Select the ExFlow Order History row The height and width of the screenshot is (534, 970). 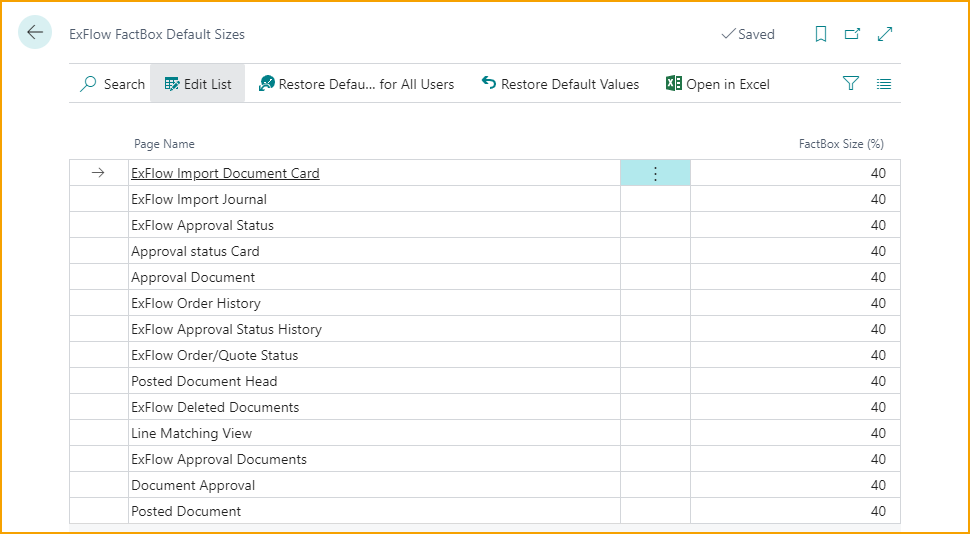484,303
